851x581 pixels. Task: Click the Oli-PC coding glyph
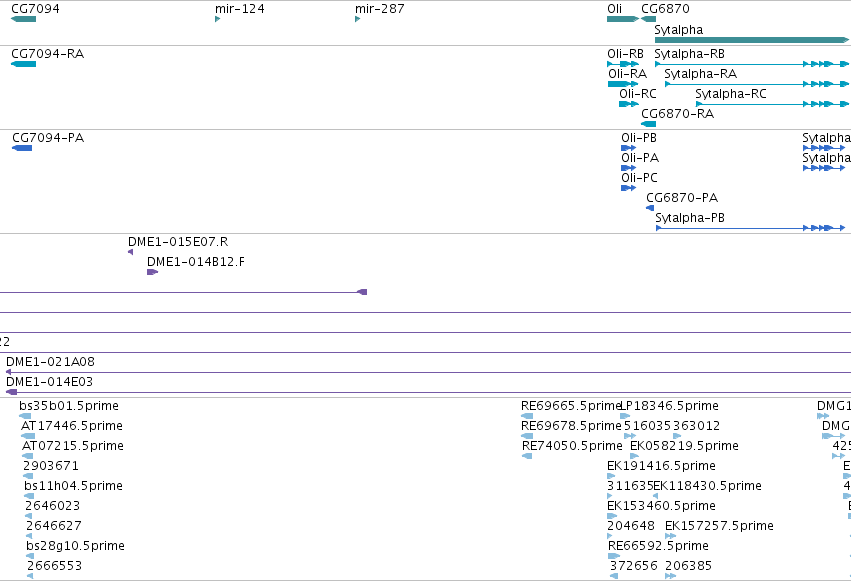coord(628,188)
